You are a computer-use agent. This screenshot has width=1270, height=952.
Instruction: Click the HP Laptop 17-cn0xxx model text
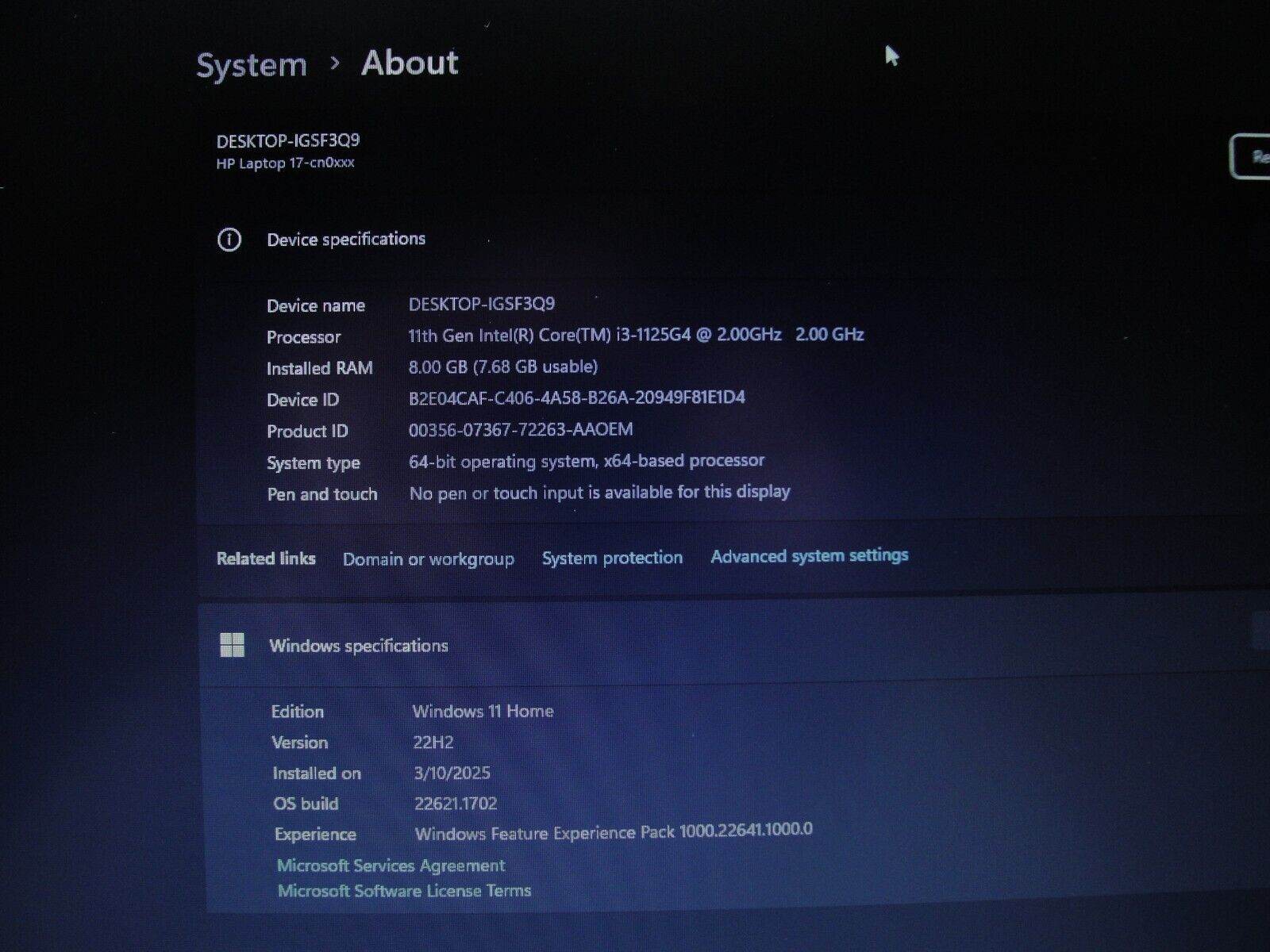pos(285,163)
